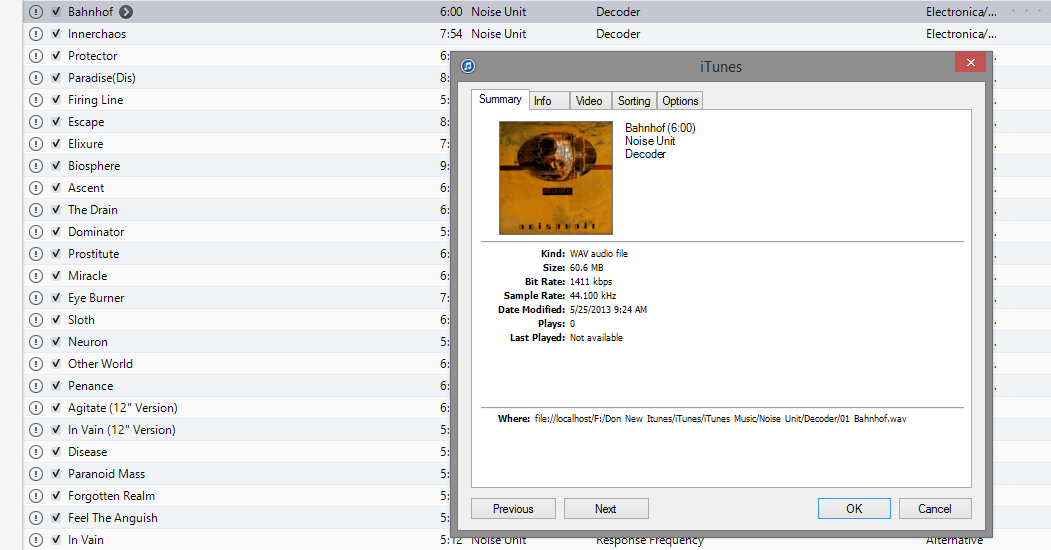Click the iTunes logo in dialog title bar
This screenshot has width=1051, height=550.
(468, 66)
